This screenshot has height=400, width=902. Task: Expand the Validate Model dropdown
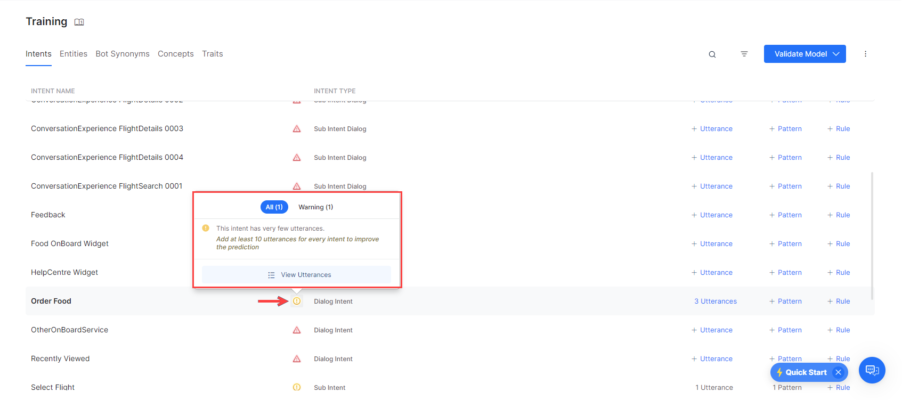click(x=835, y=54)
